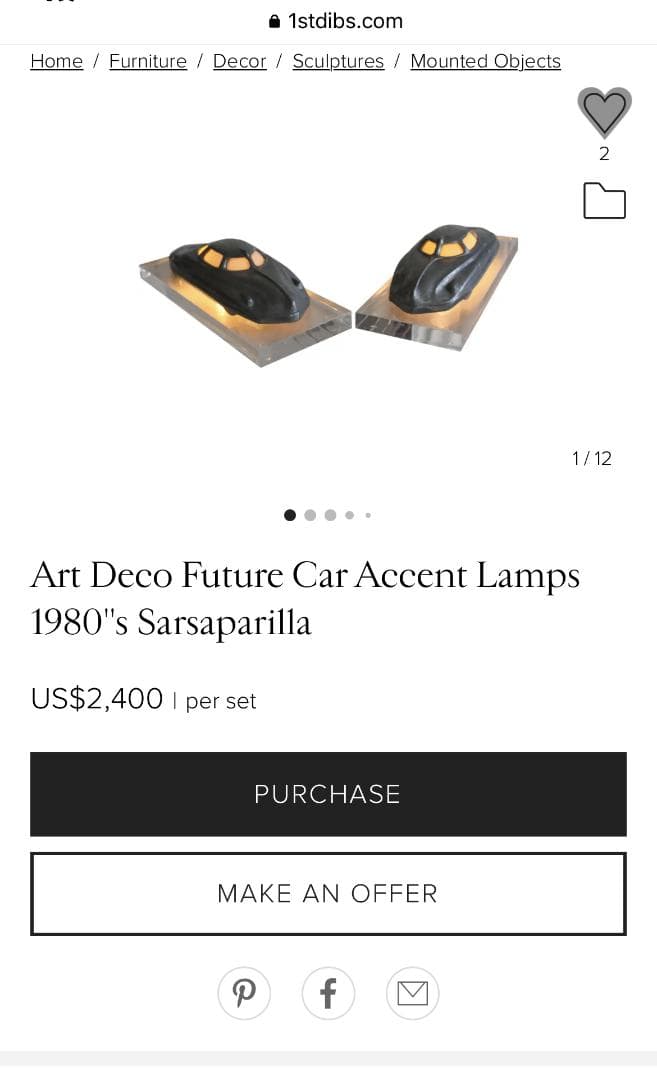
Task: Open the Mounted Objects link
Action: pyautogui.click(x=485, y=61)
